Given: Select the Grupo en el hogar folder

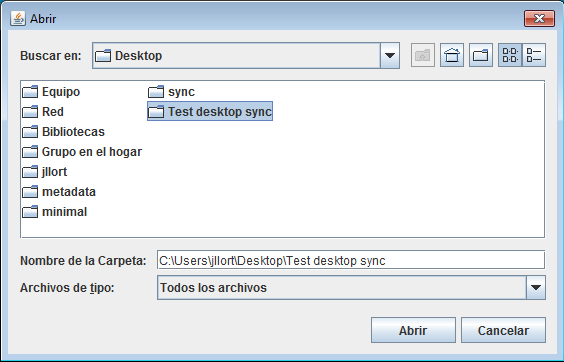Looking at the screenshot, I should (82, 152).
